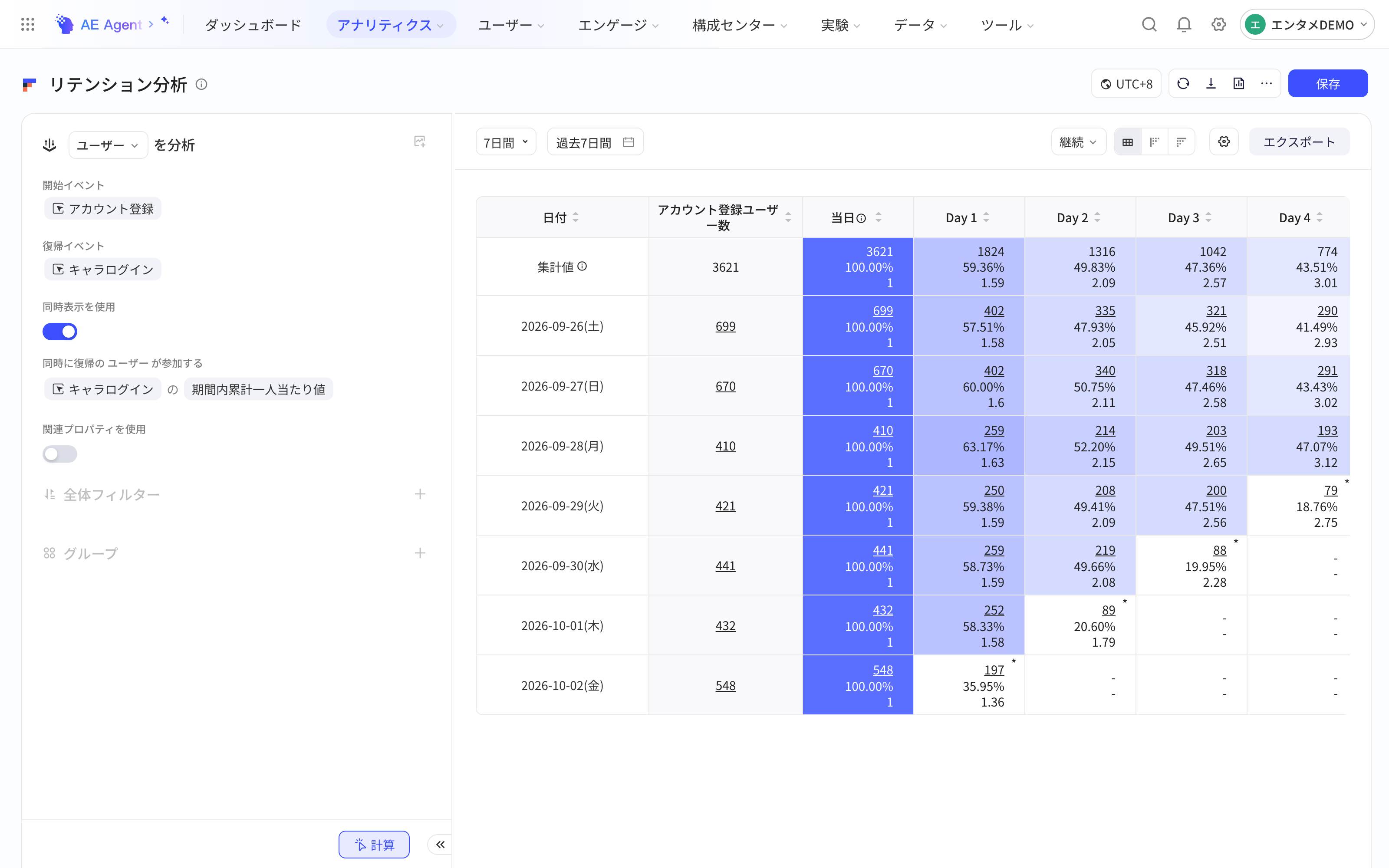This screenshot has height=868, width=1389.
Task: Open table display settings gear
Action: click(x=1224, y=142)
